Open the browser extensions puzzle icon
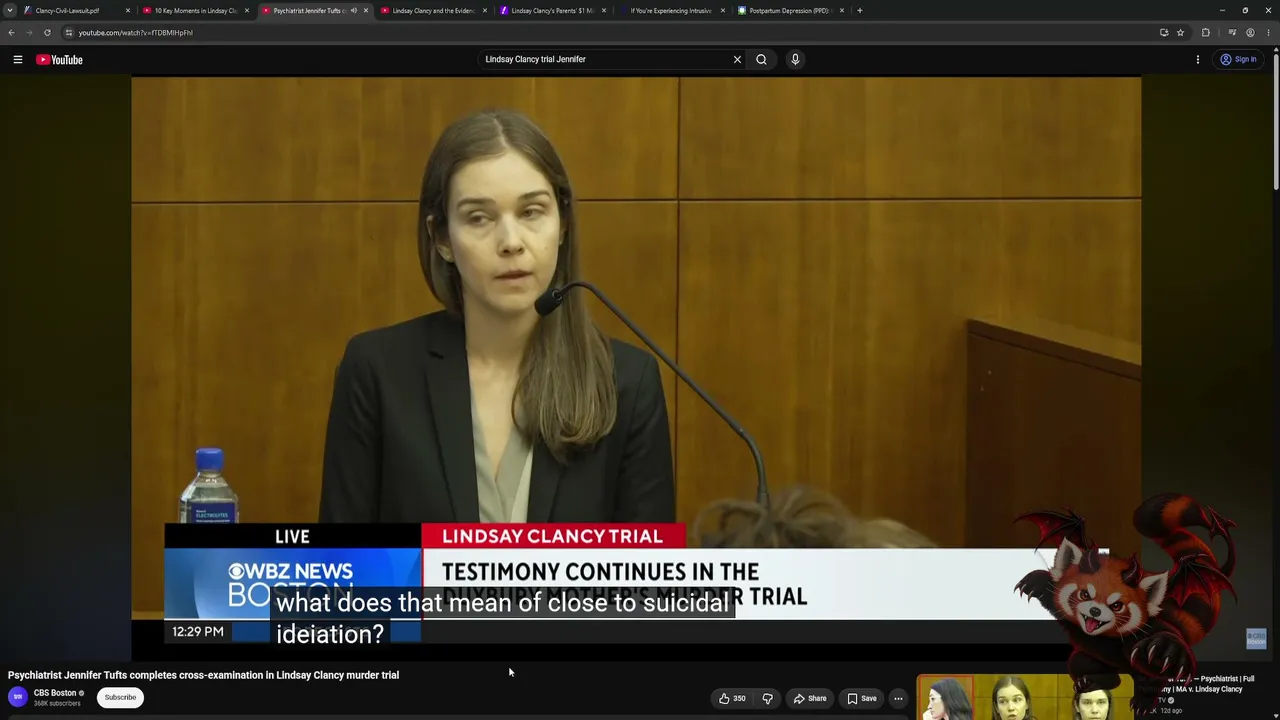The width and height of the screenshot is (1280, 720). pyautogui.click(x=1205, y=32)
